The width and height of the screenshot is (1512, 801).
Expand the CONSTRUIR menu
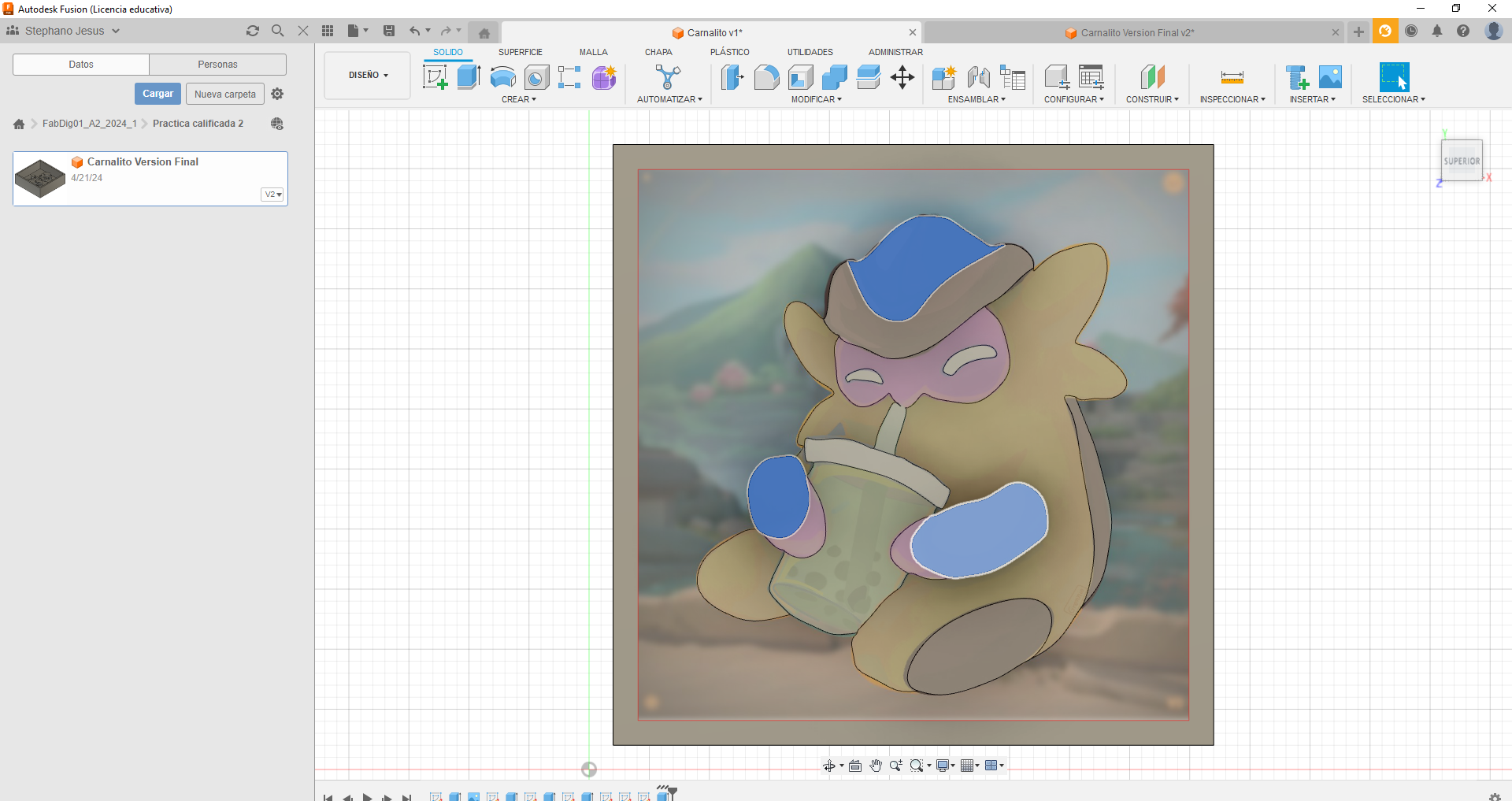coord(1152,99)
